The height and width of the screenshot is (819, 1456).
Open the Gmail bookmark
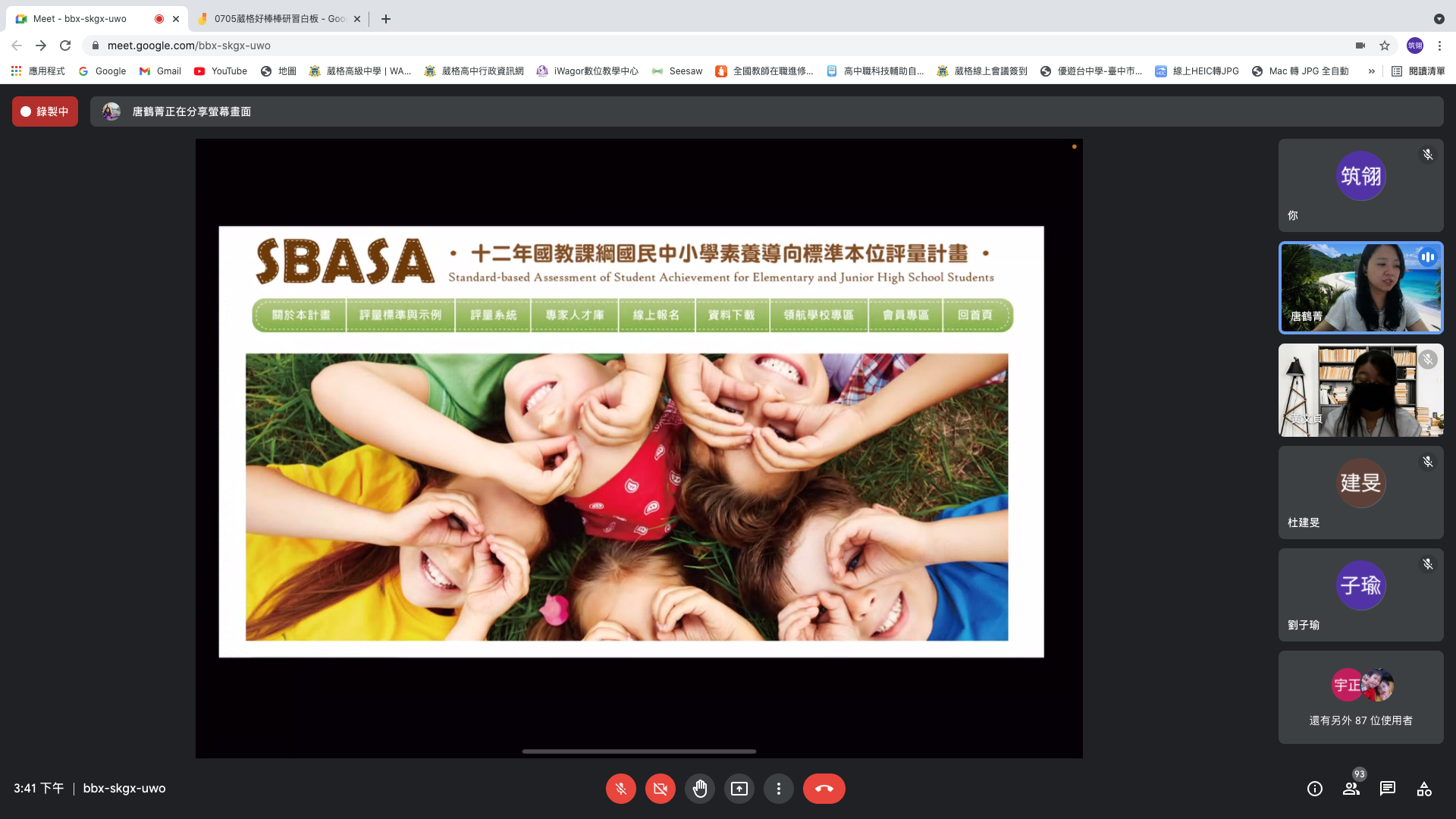pyautogui.click(x=160, y=71)
